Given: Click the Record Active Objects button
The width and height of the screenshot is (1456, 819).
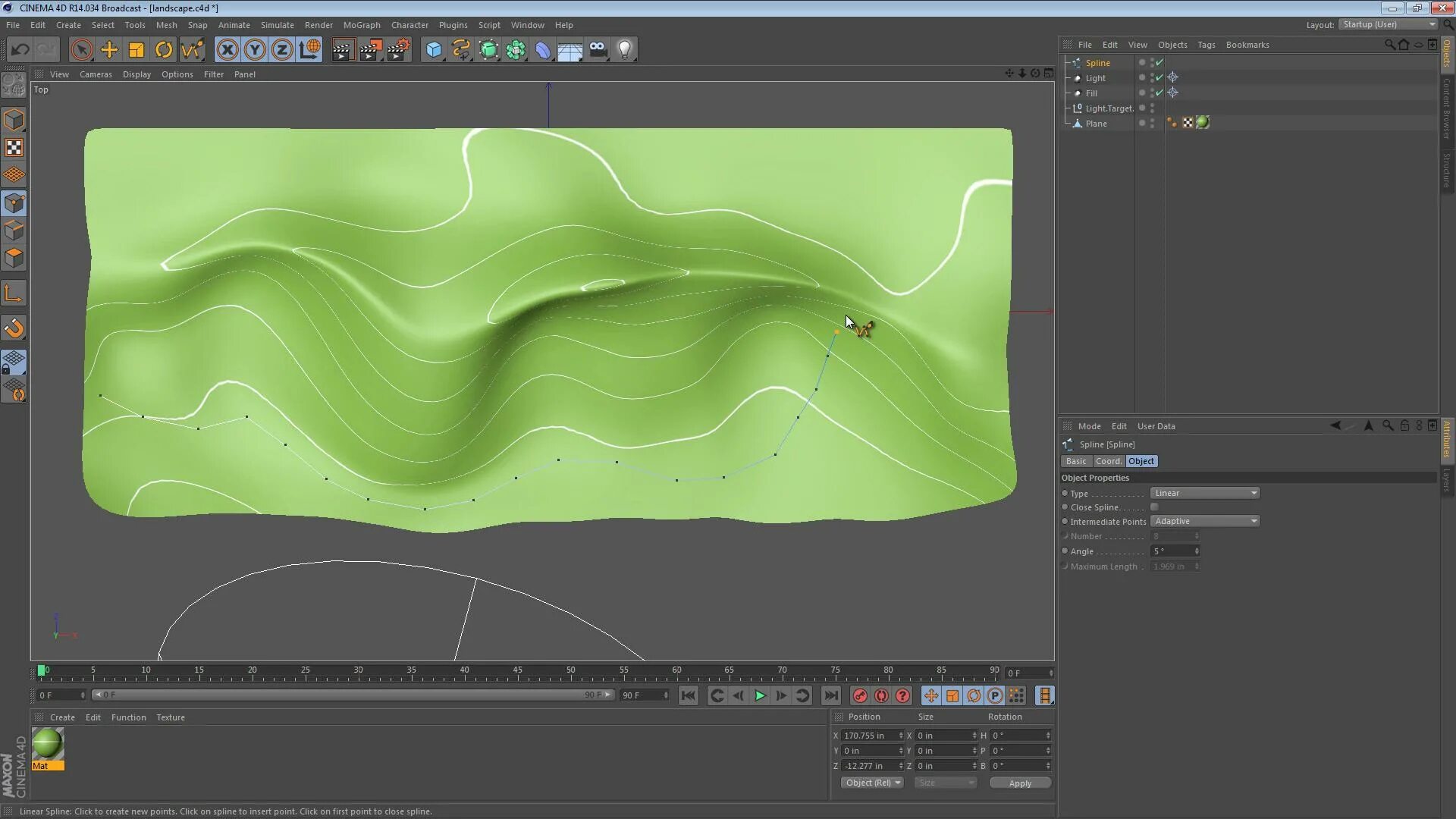Looking at the screenshot, I should point(860,695).
